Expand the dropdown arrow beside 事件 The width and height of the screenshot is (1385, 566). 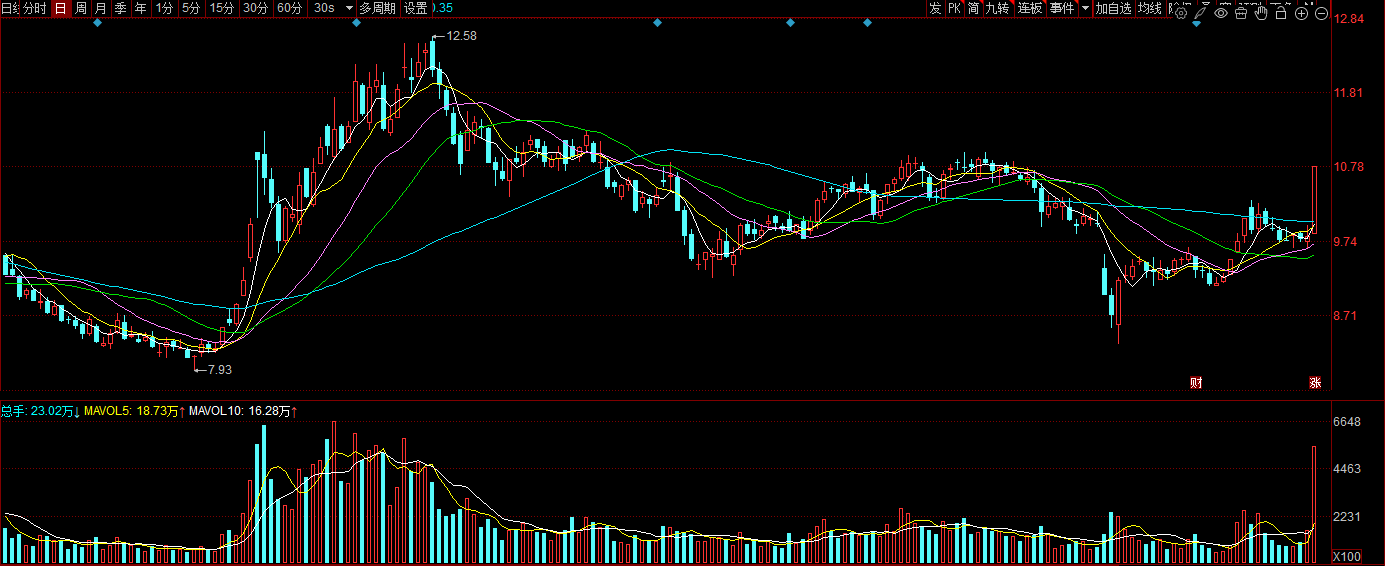[1085, 8]
